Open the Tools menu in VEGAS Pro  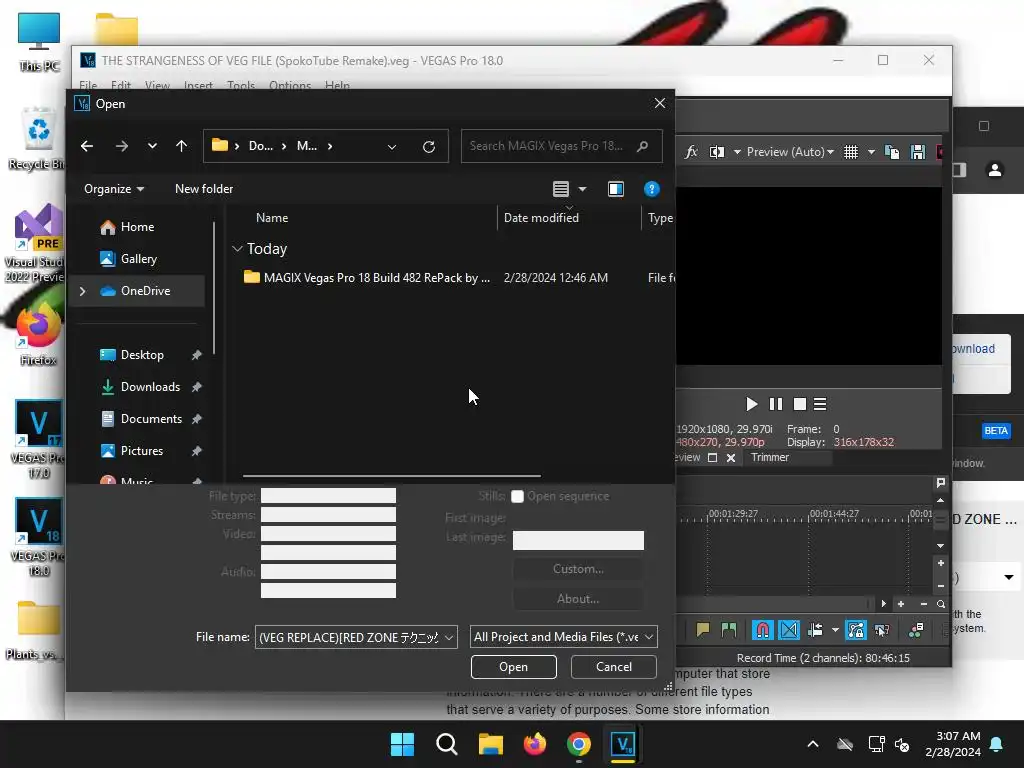tap(241, 86)
